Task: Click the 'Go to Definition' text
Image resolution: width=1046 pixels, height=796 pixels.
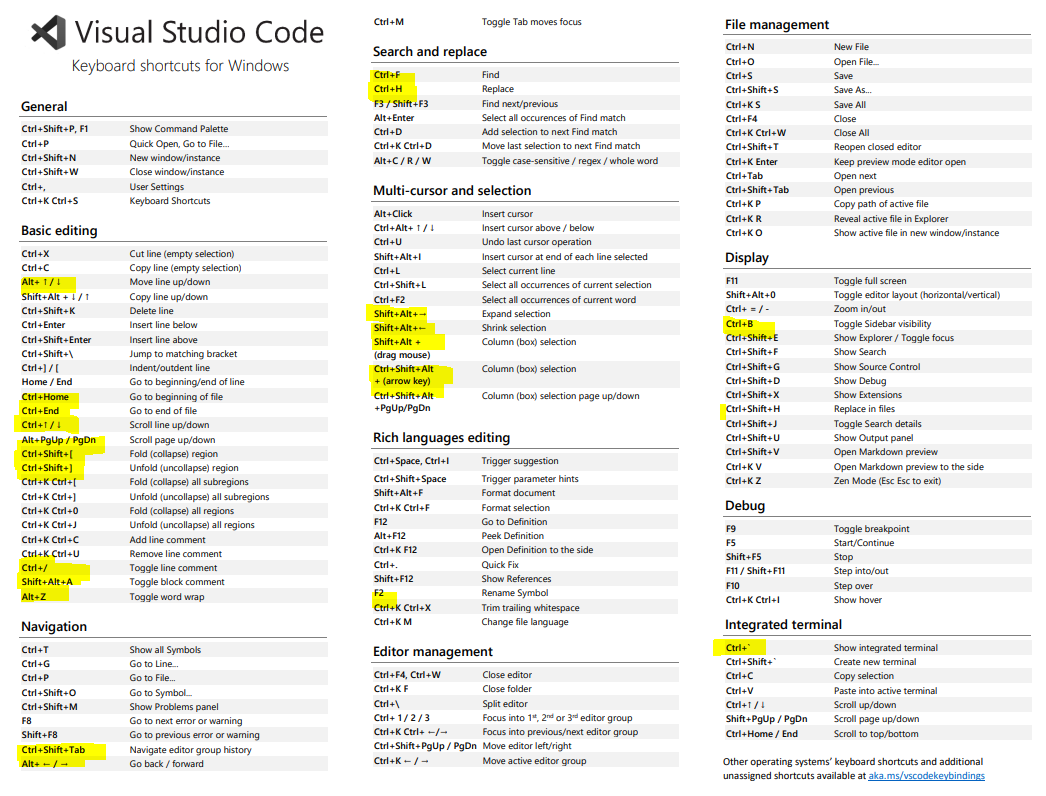Action: point(514,522)
